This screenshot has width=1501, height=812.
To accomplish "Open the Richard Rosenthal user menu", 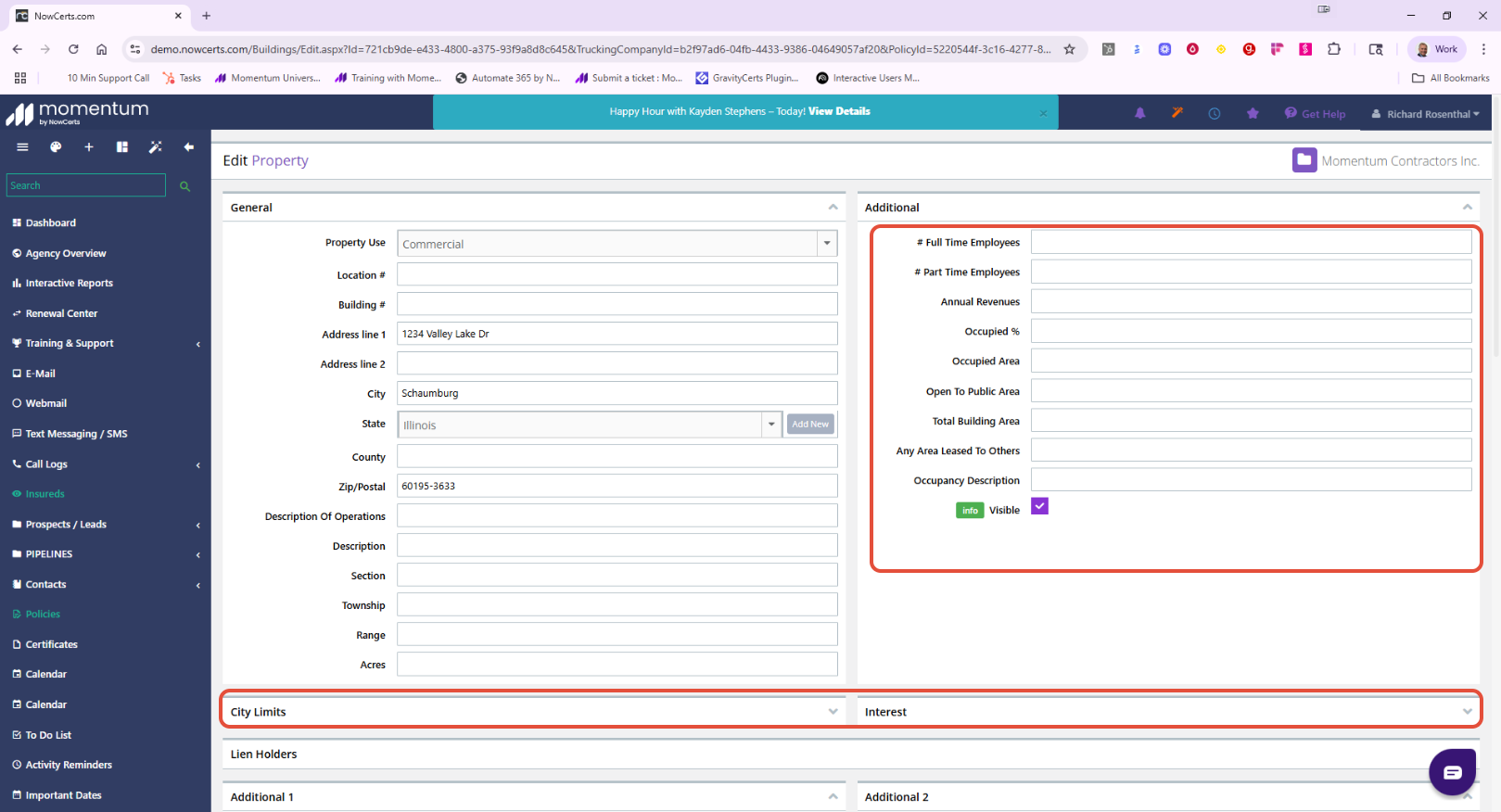I will (x=1426, y=114).
